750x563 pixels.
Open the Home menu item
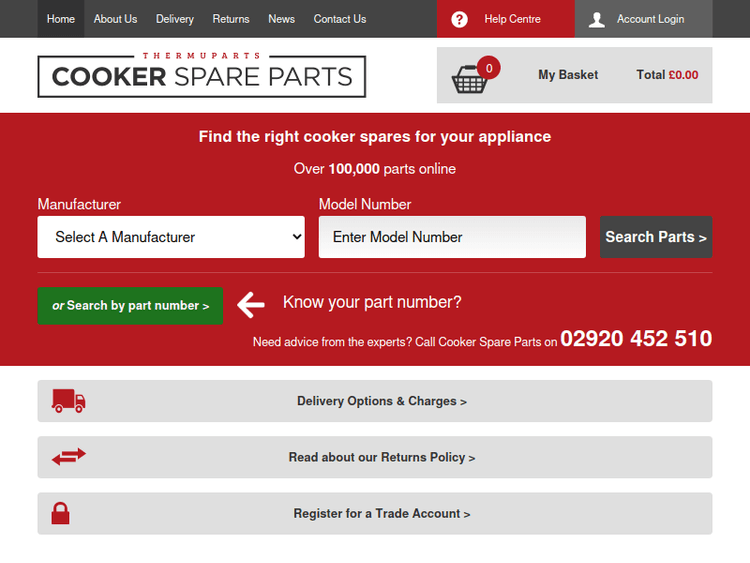pos(61,19)
